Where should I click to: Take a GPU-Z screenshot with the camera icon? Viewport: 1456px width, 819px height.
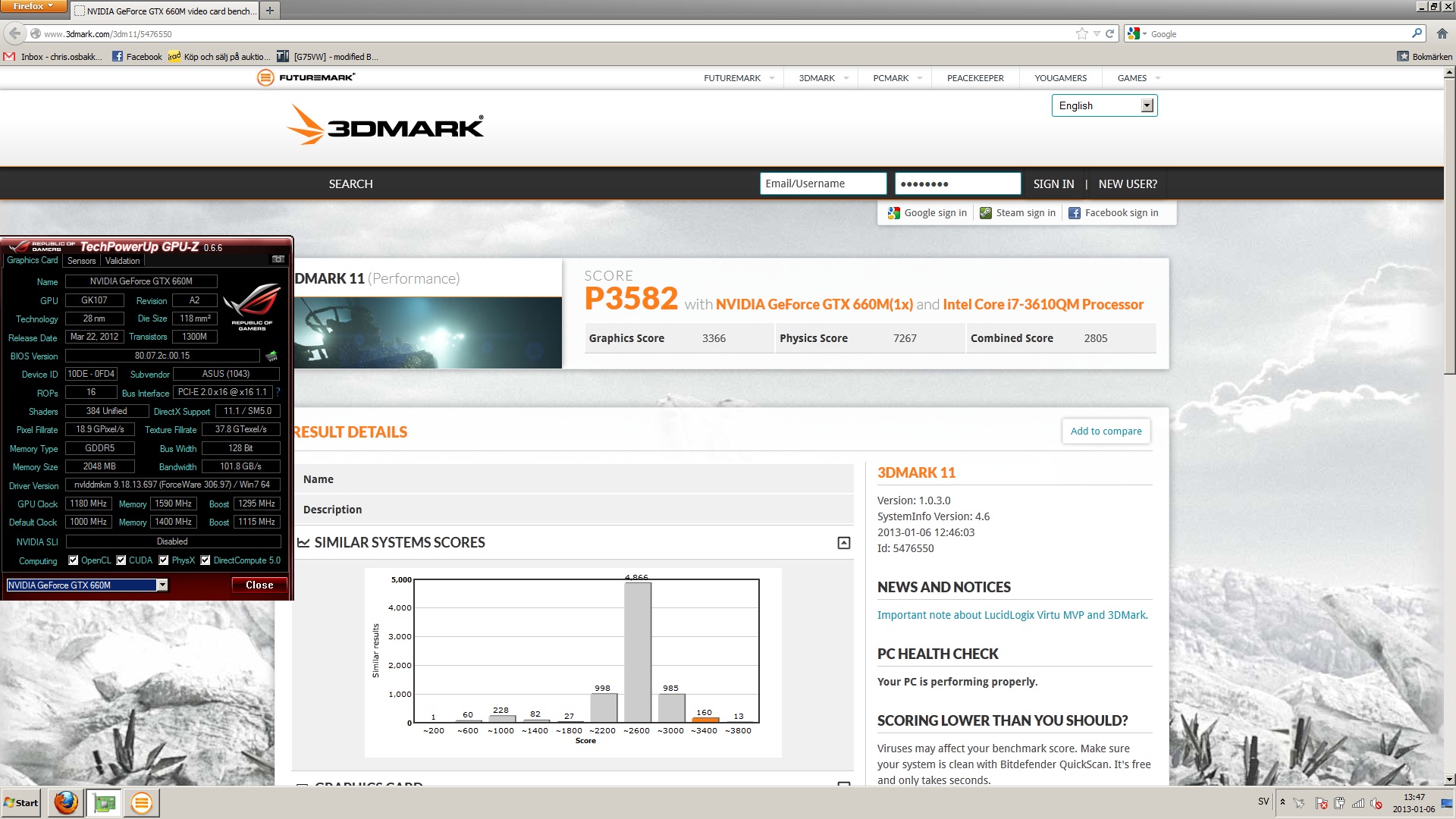(x=278, y=259)
